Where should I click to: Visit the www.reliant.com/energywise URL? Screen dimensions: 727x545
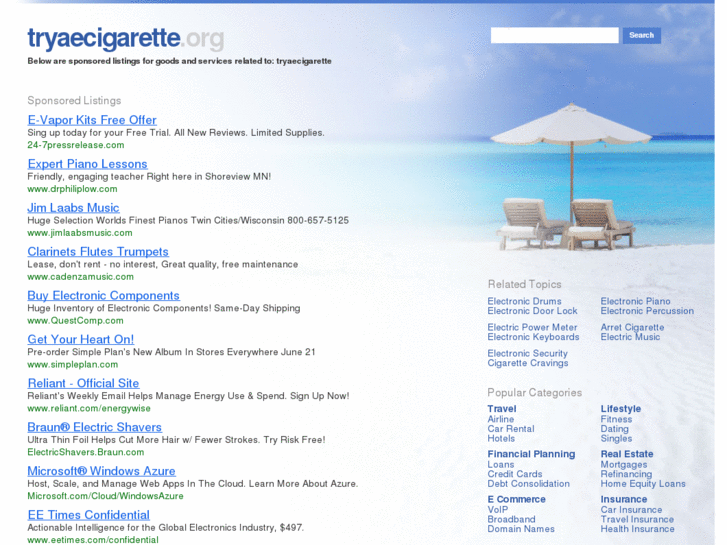pos(89,408)
